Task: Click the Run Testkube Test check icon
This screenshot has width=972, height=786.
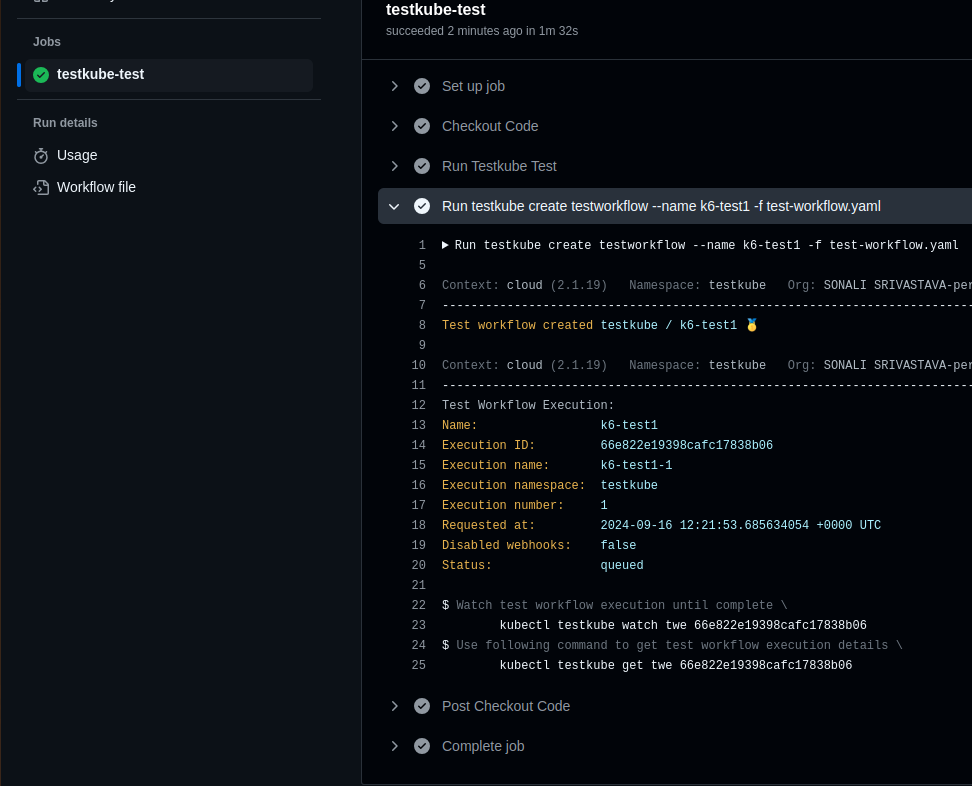Action: (422, 166)
